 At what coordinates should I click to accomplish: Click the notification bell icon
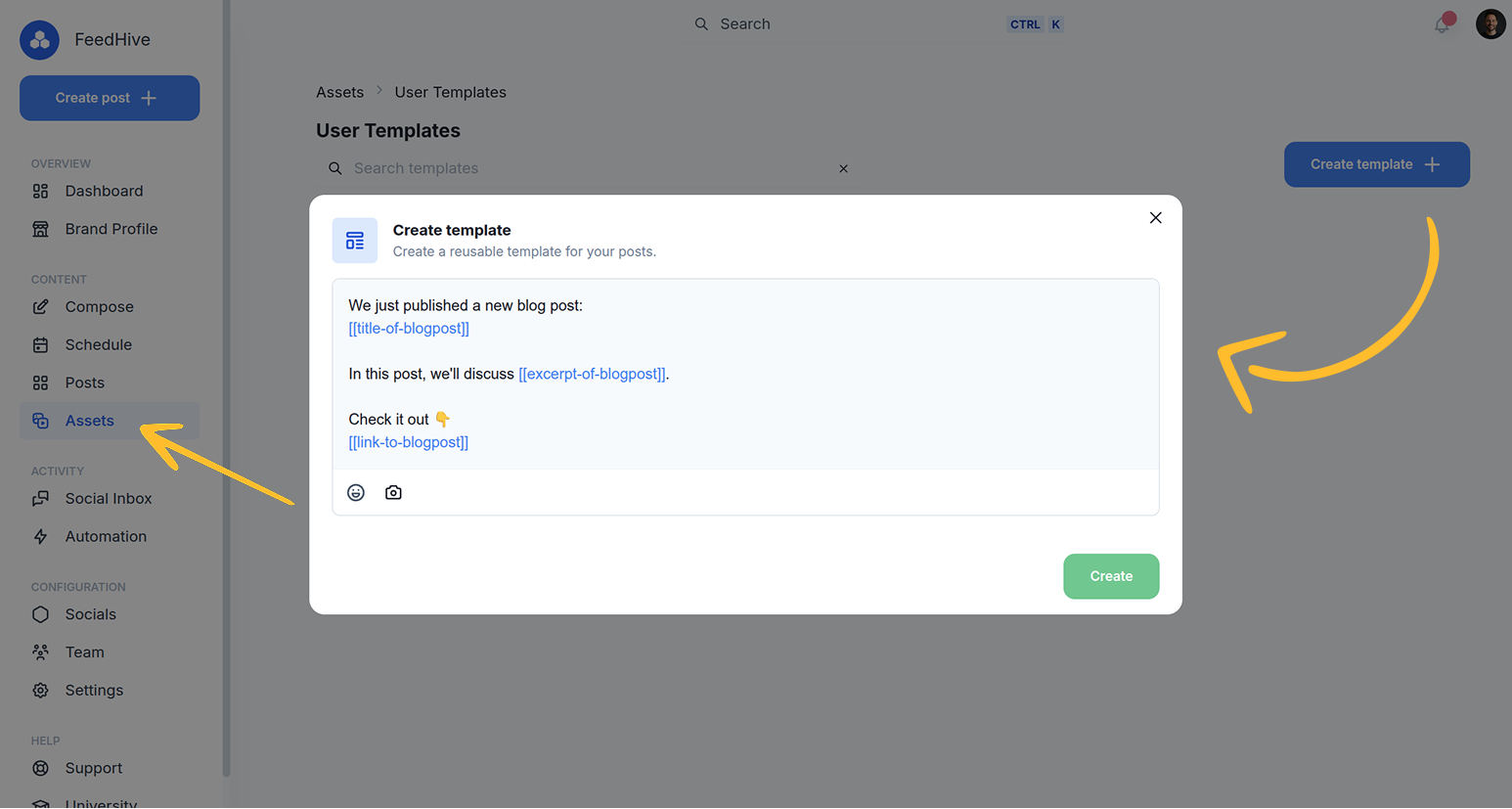(1442, 24)
